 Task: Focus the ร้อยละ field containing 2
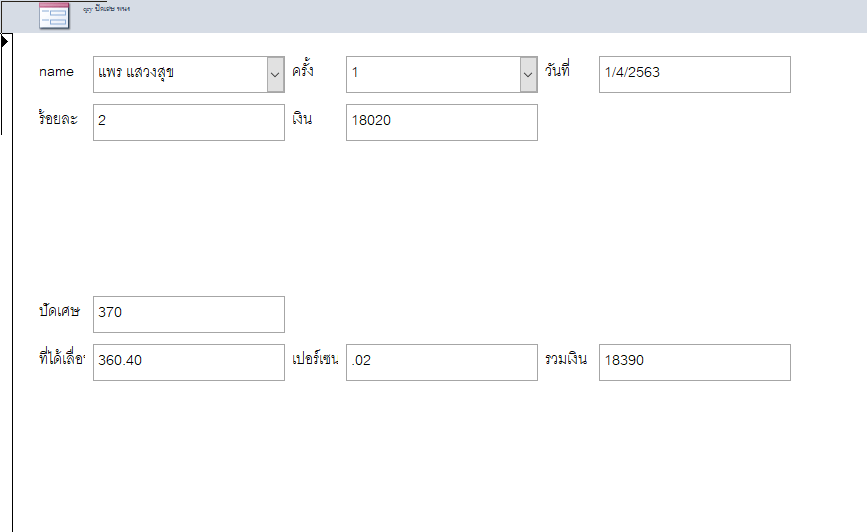188,122
